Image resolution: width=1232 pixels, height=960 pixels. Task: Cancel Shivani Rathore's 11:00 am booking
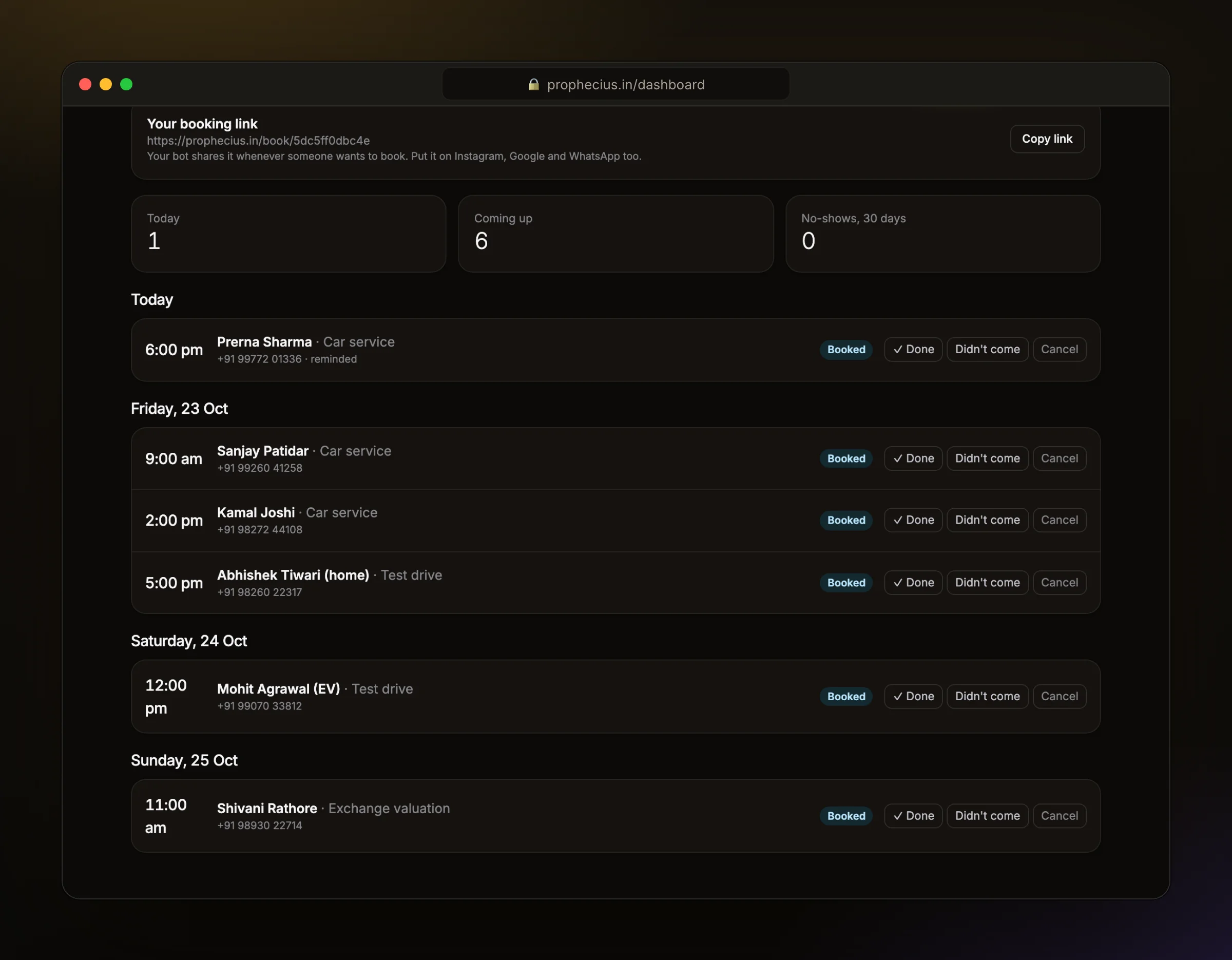point(1060,816)
